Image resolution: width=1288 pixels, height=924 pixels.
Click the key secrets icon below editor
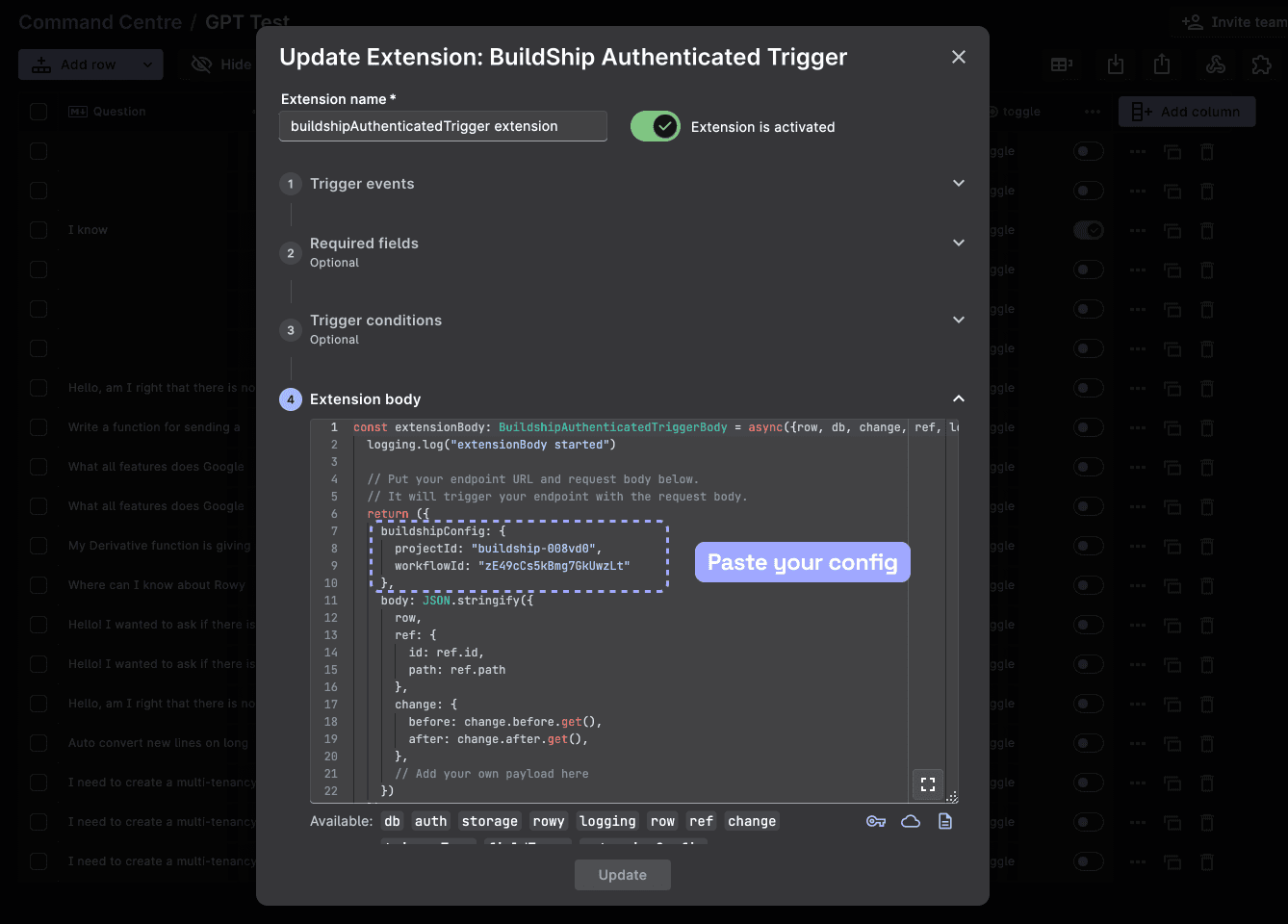click(876, 821)
